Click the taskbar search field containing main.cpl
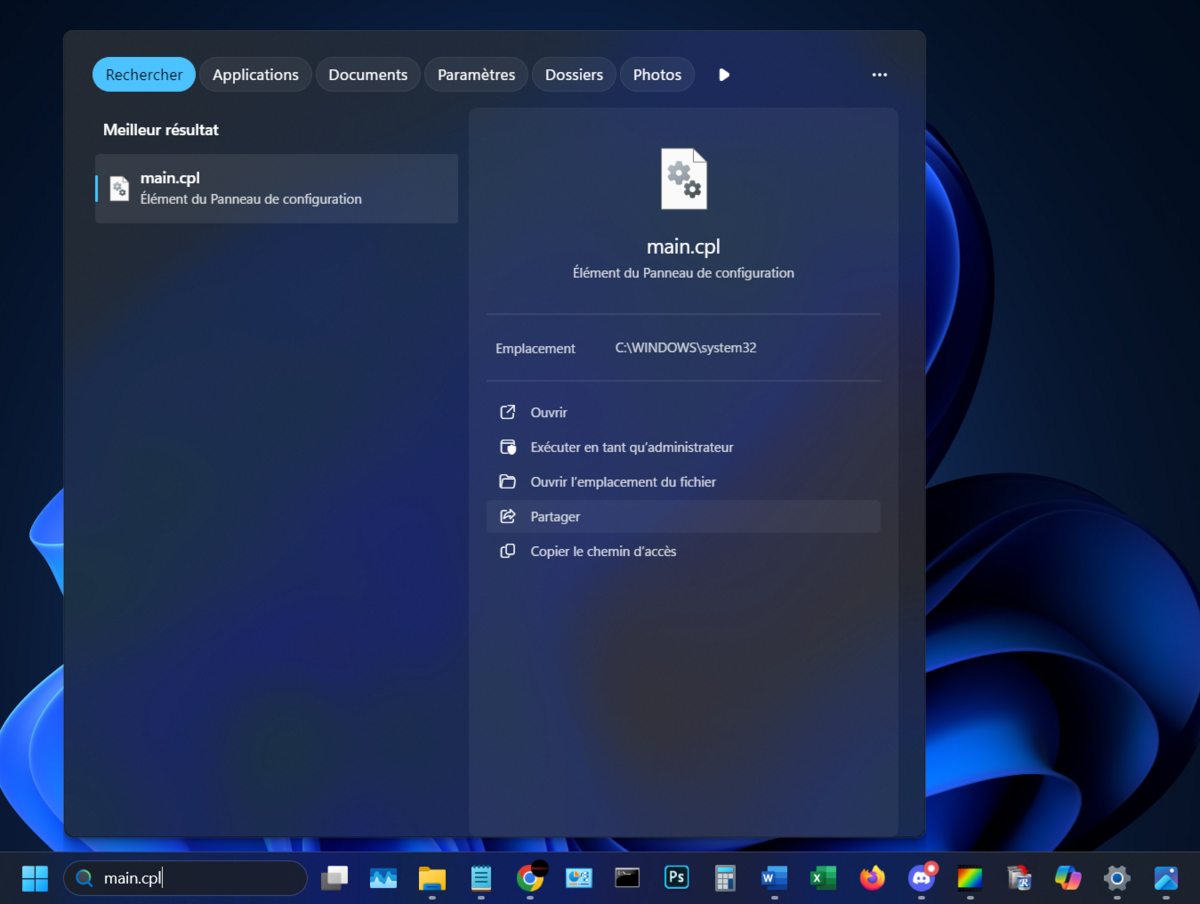 pos(185,878)
